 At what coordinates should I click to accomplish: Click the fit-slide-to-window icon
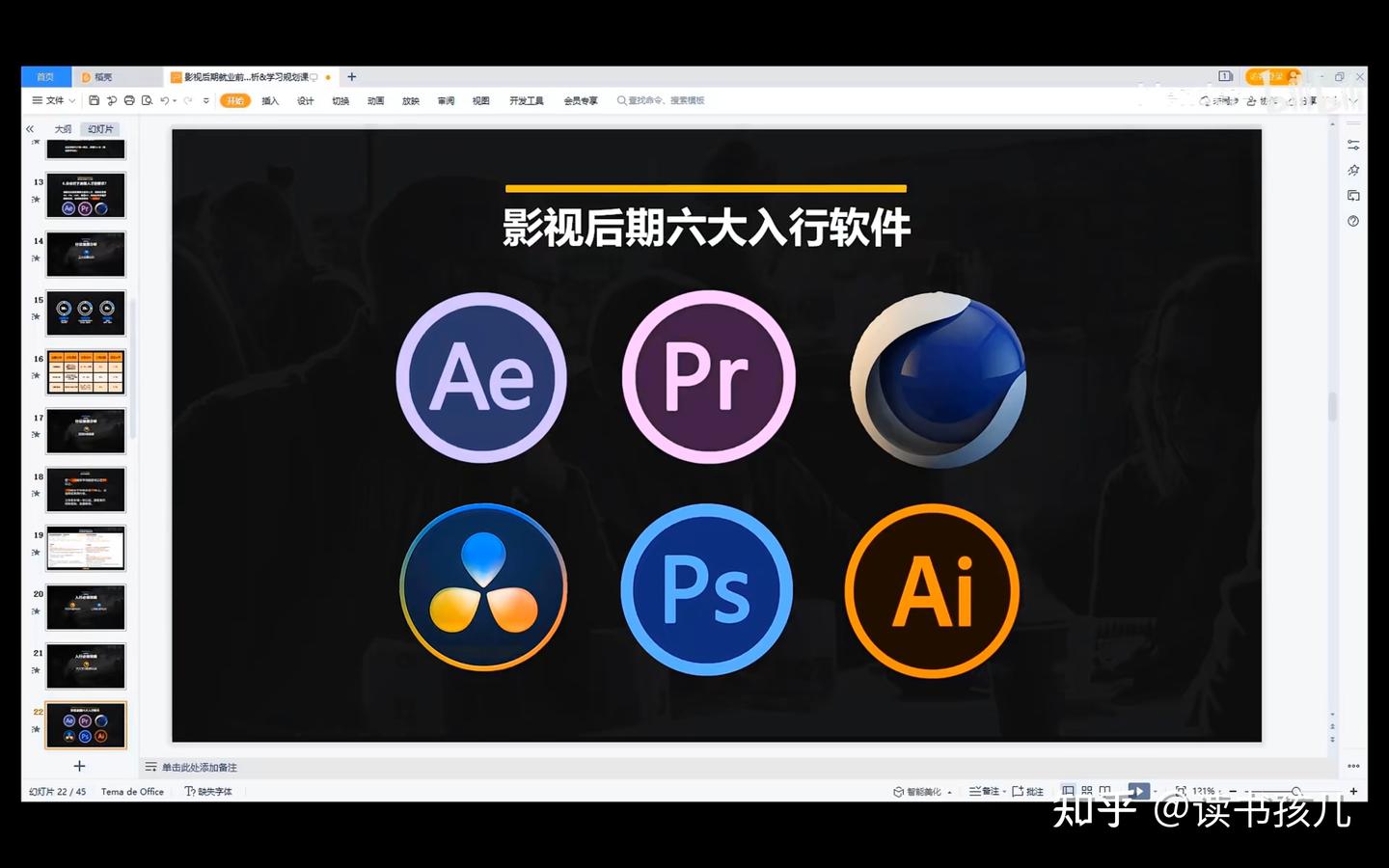(1181, 791)
